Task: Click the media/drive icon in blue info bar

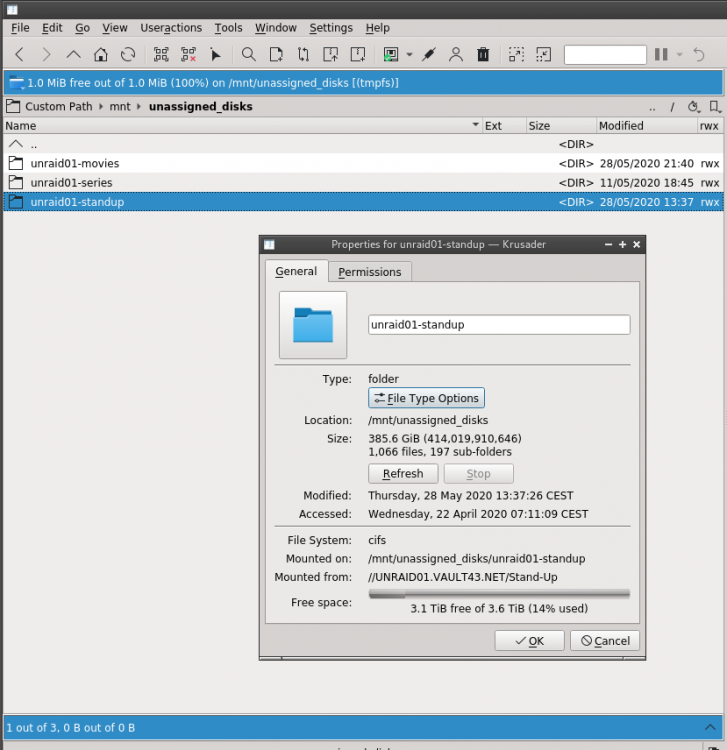Action: [17, 83]
